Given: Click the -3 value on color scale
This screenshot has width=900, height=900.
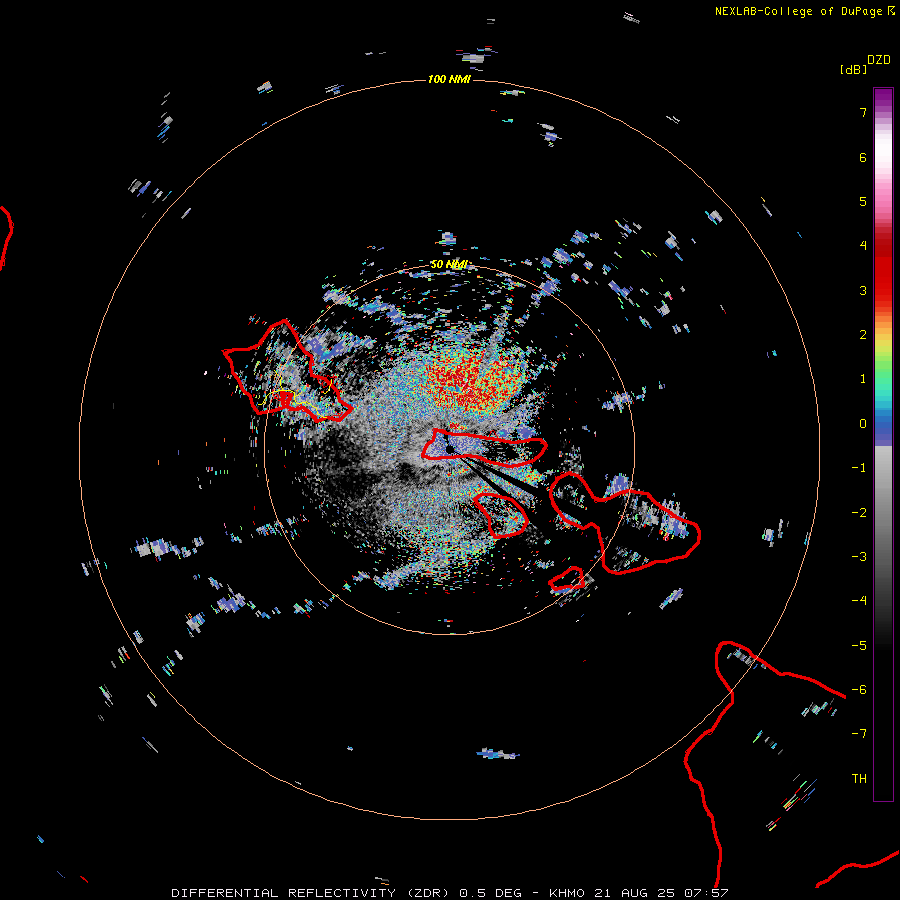Looking at the screenshot, I should point(859,557).
